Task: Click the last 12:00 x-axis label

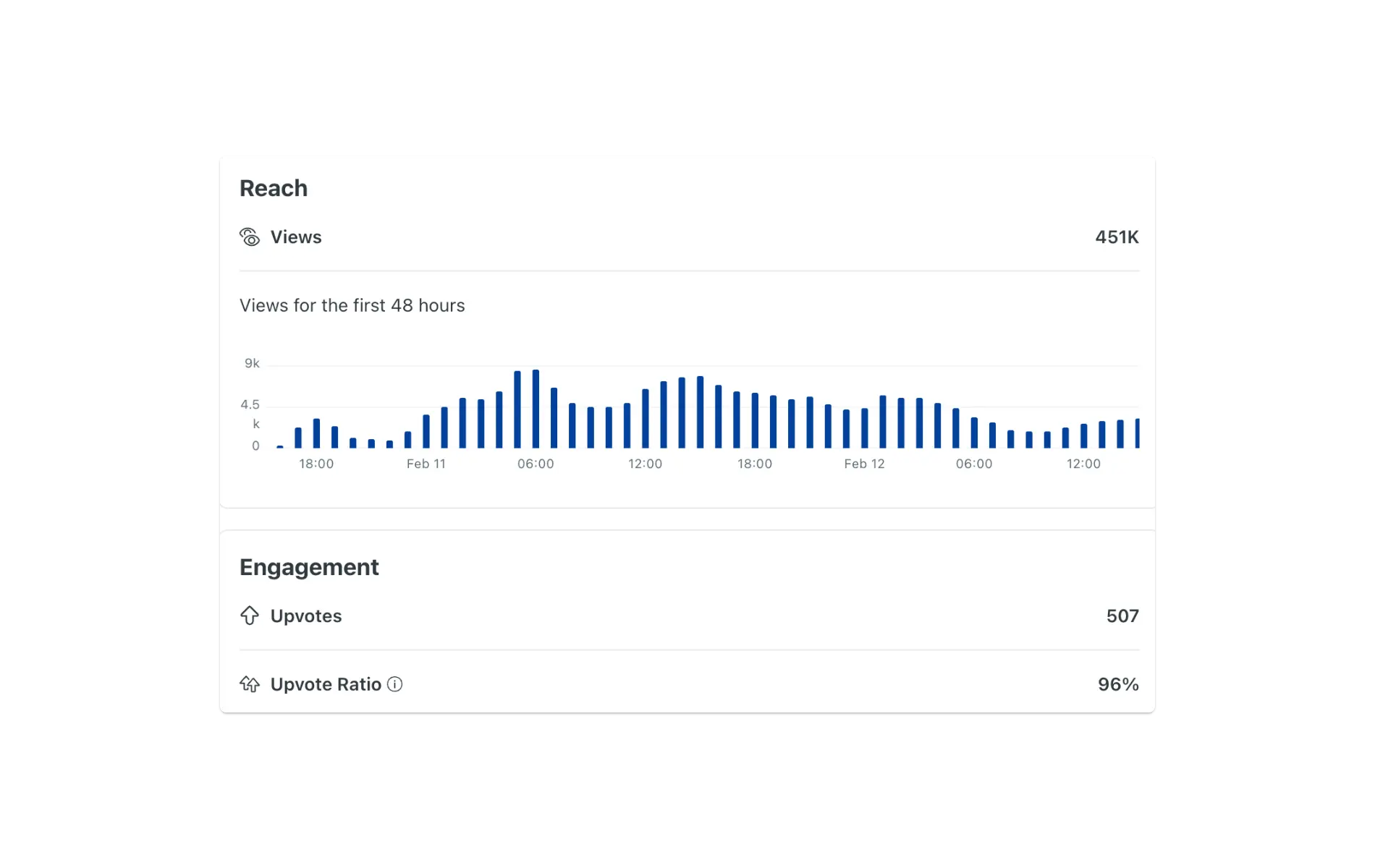Action: (1083, 464)
